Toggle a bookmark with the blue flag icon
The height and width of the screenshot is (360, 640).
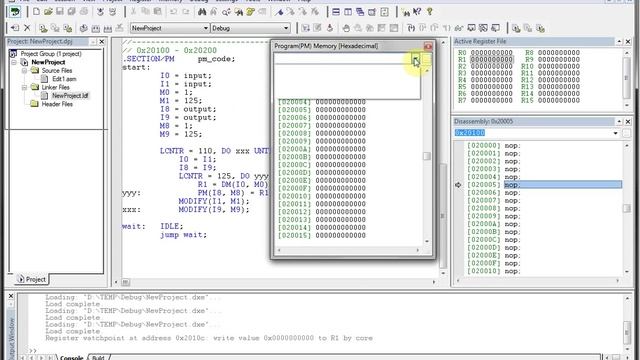pos(279,12)
